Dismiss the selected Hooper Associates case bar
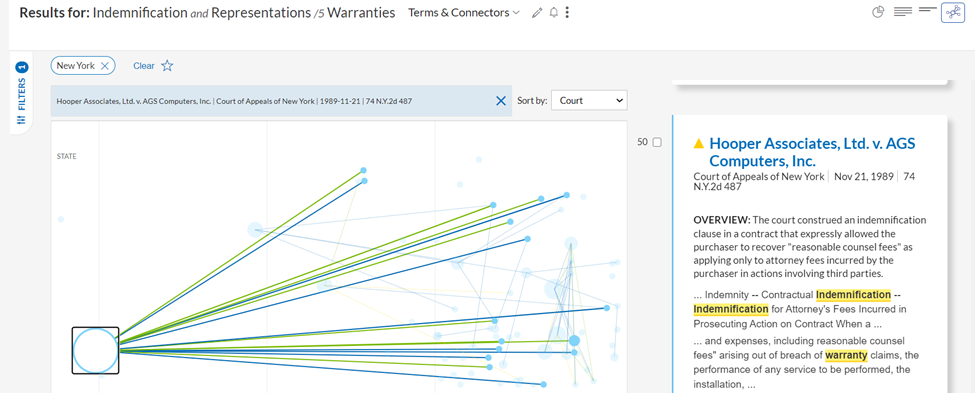This screenshot has height=393, width=975. (x=501, y=101)
